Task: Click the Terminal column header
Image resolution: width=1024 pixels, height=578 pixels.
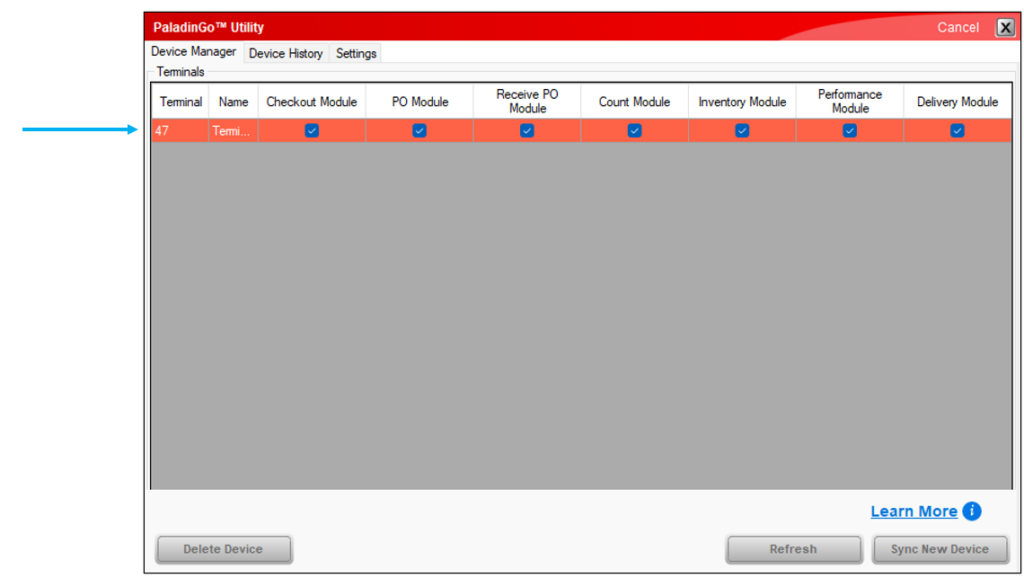Action: (x=181, y=102)
